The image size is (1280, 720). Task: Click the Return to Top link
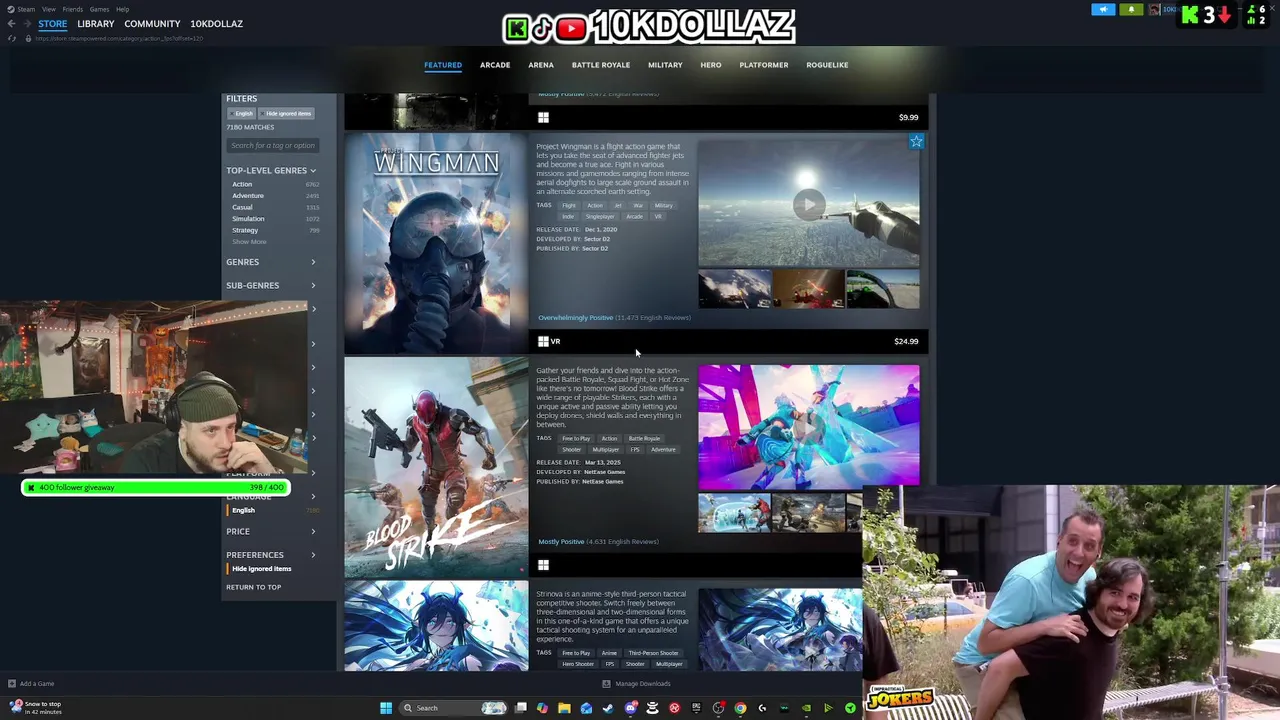254,587
